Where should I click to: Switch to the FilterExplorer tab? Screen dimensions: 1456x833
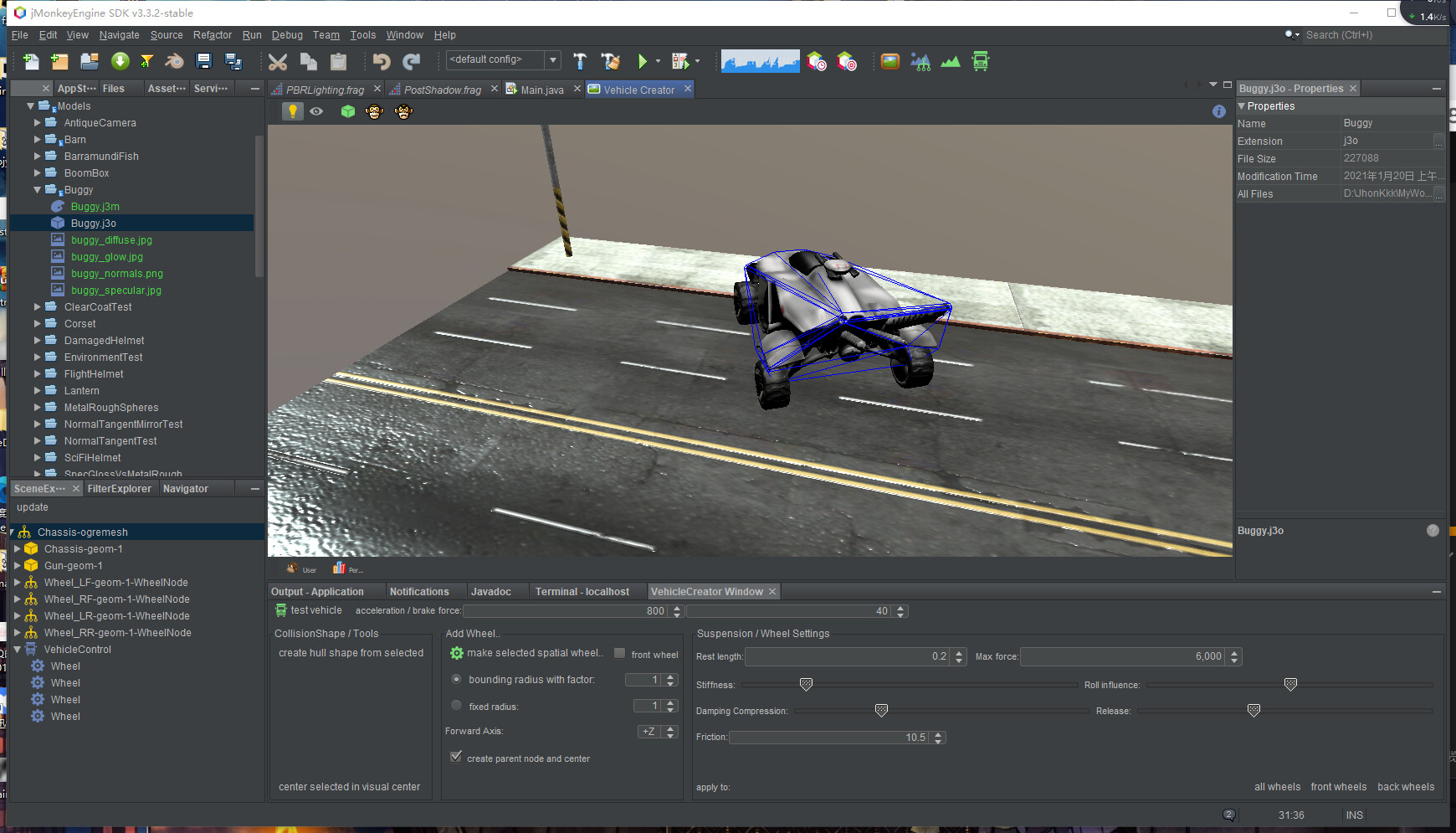click(120, 489)
